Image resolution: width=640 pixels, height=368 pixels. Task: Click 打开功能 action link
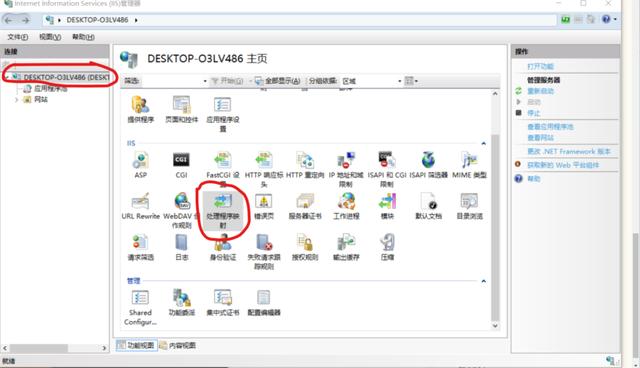tap(540, 67)
